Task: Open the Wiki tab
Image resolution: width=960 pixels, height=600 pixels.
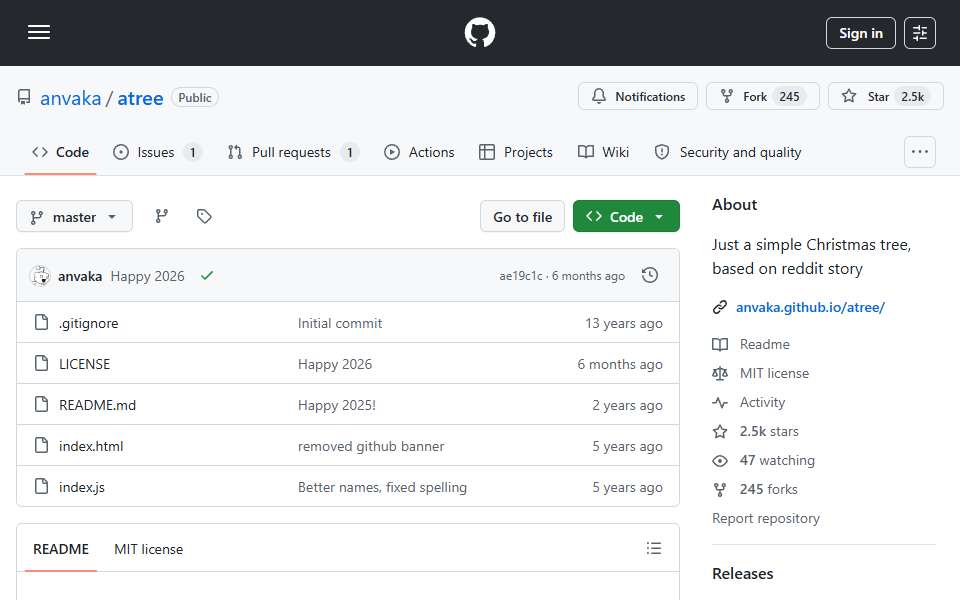Action: point(603,152)
